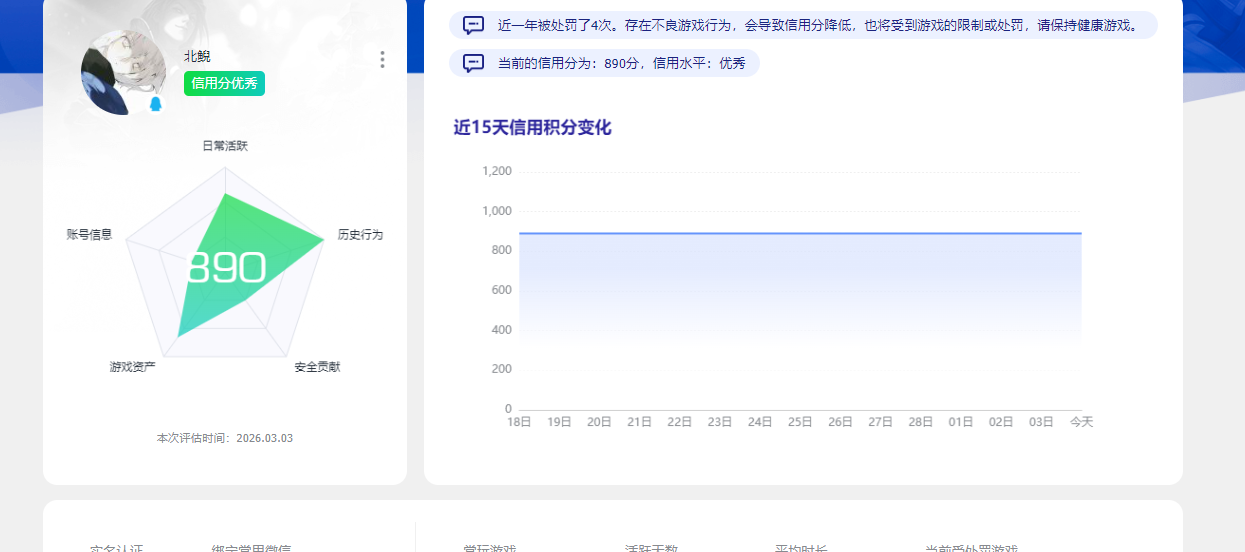This screenshot has width=1245, height=552.
Task: Click the 27日 date on the x-axis
Action: [880, 422]
